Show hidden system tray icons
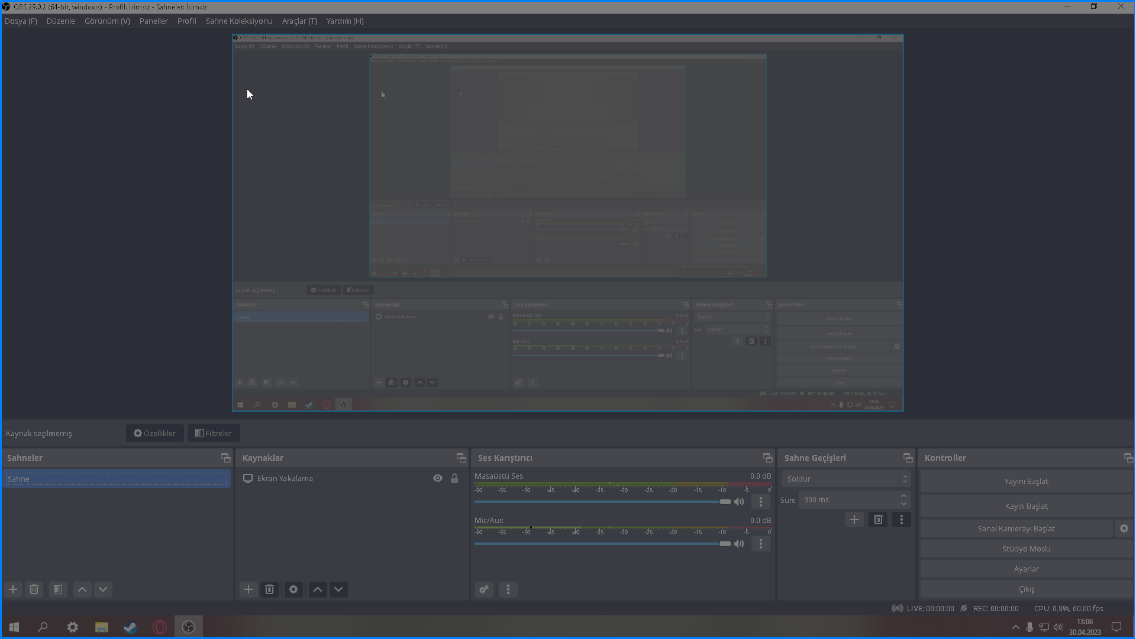The height and width of the screenshot is (639, 1135). tap(1016, 627)
